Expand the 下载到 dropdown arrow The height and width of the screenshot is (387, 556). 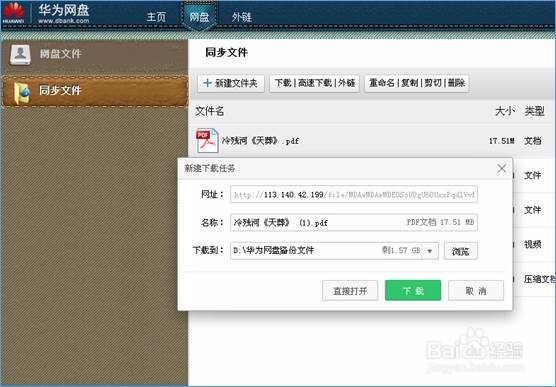point(430,251)
